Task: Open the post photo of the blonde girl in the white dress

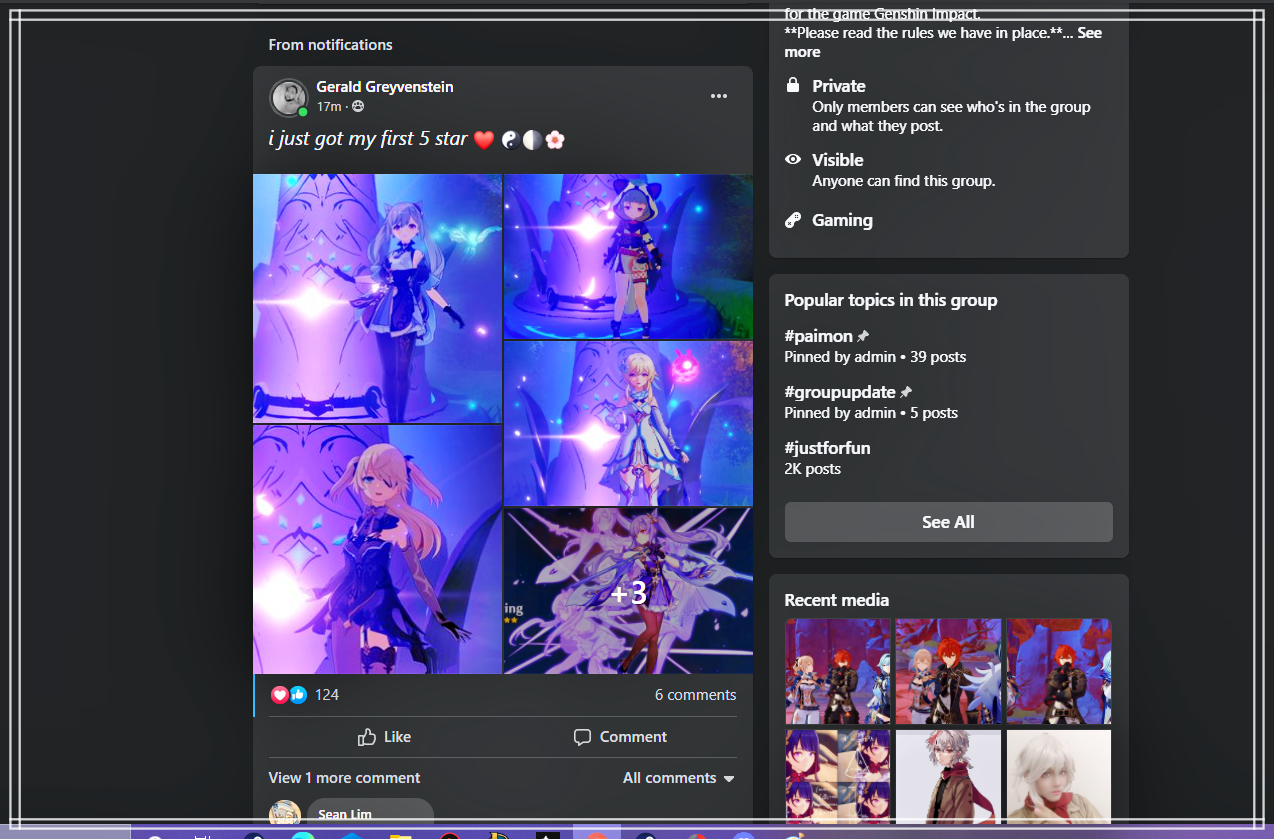Action: click(x=629, y=424)
